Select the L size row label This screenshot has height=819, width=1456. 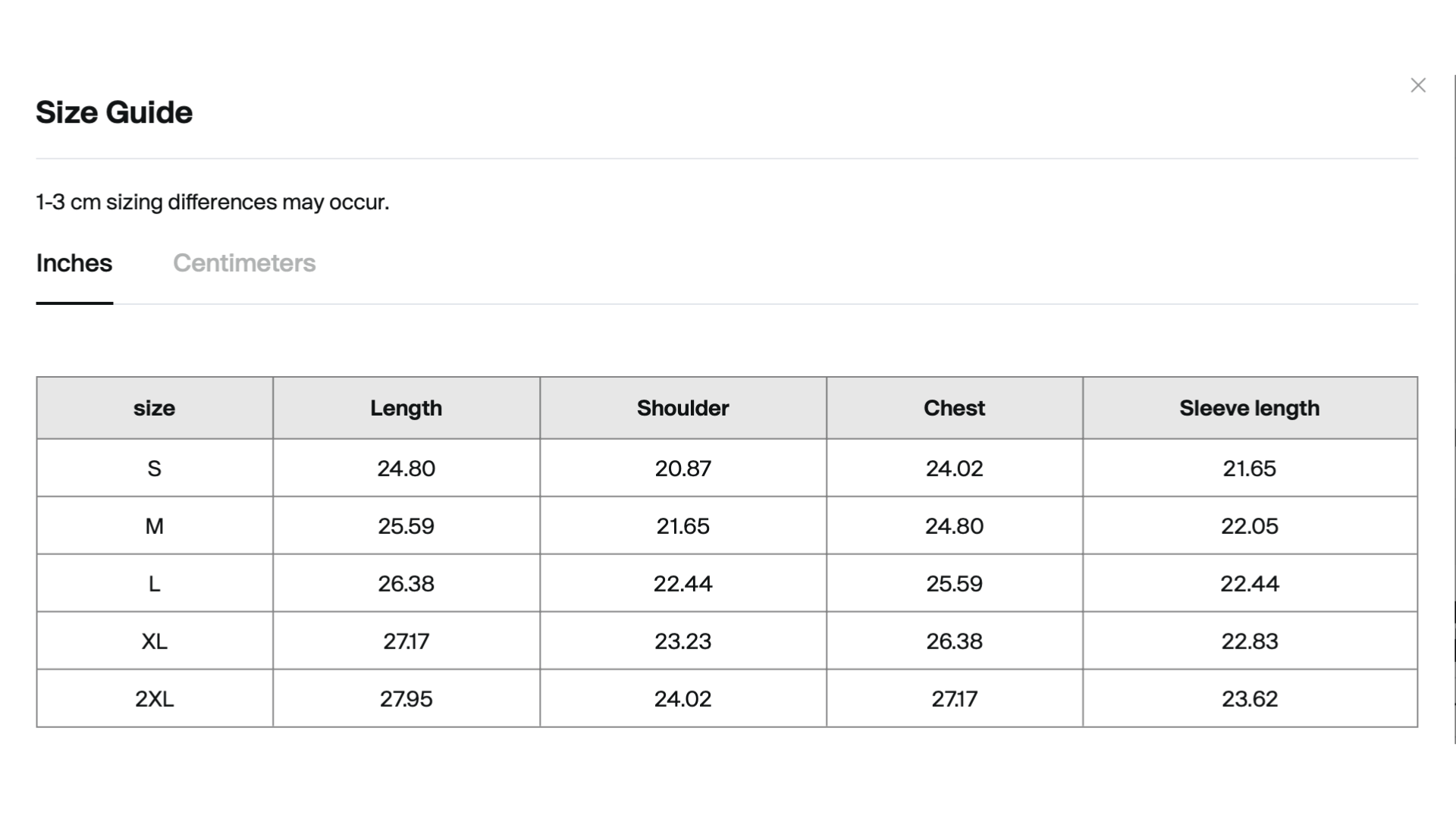click(x=154, y=584)
